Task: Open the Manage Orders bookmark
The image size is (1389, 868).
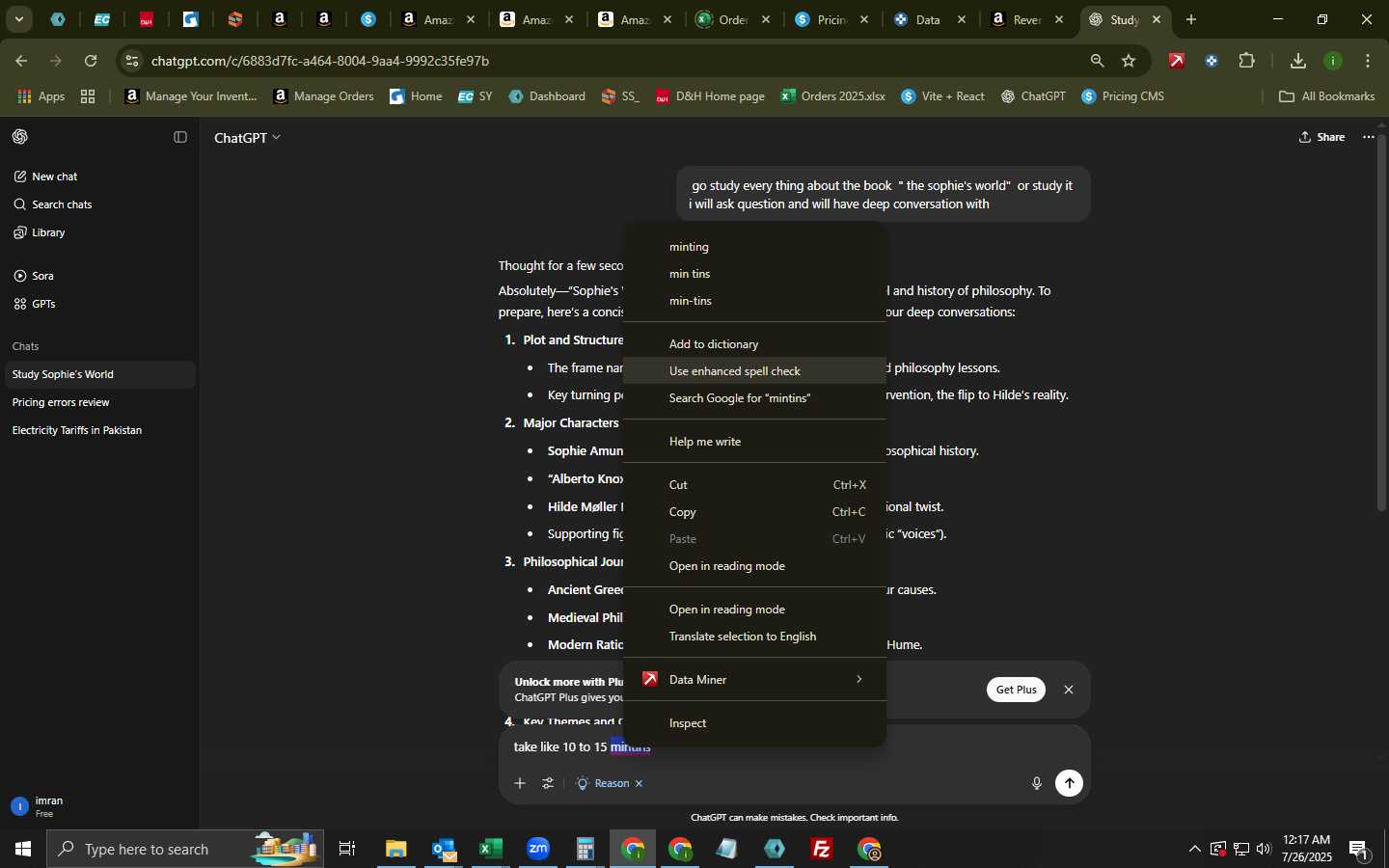Action: click(x=324, y=96)
